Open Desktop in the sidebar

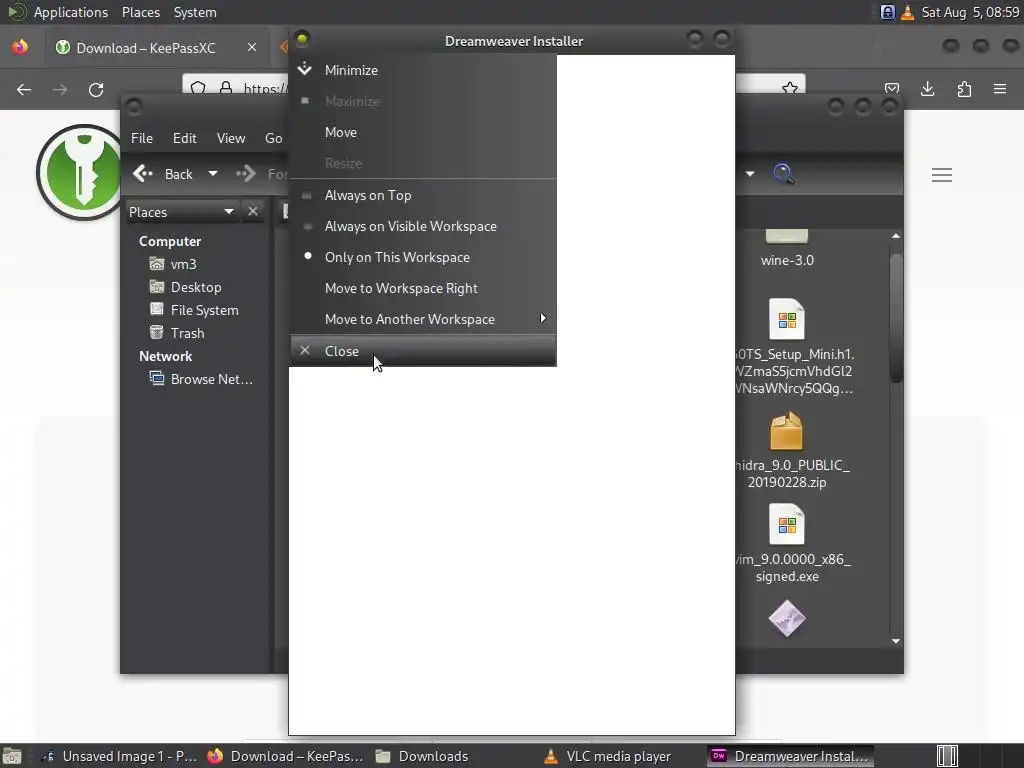(185, 287)
